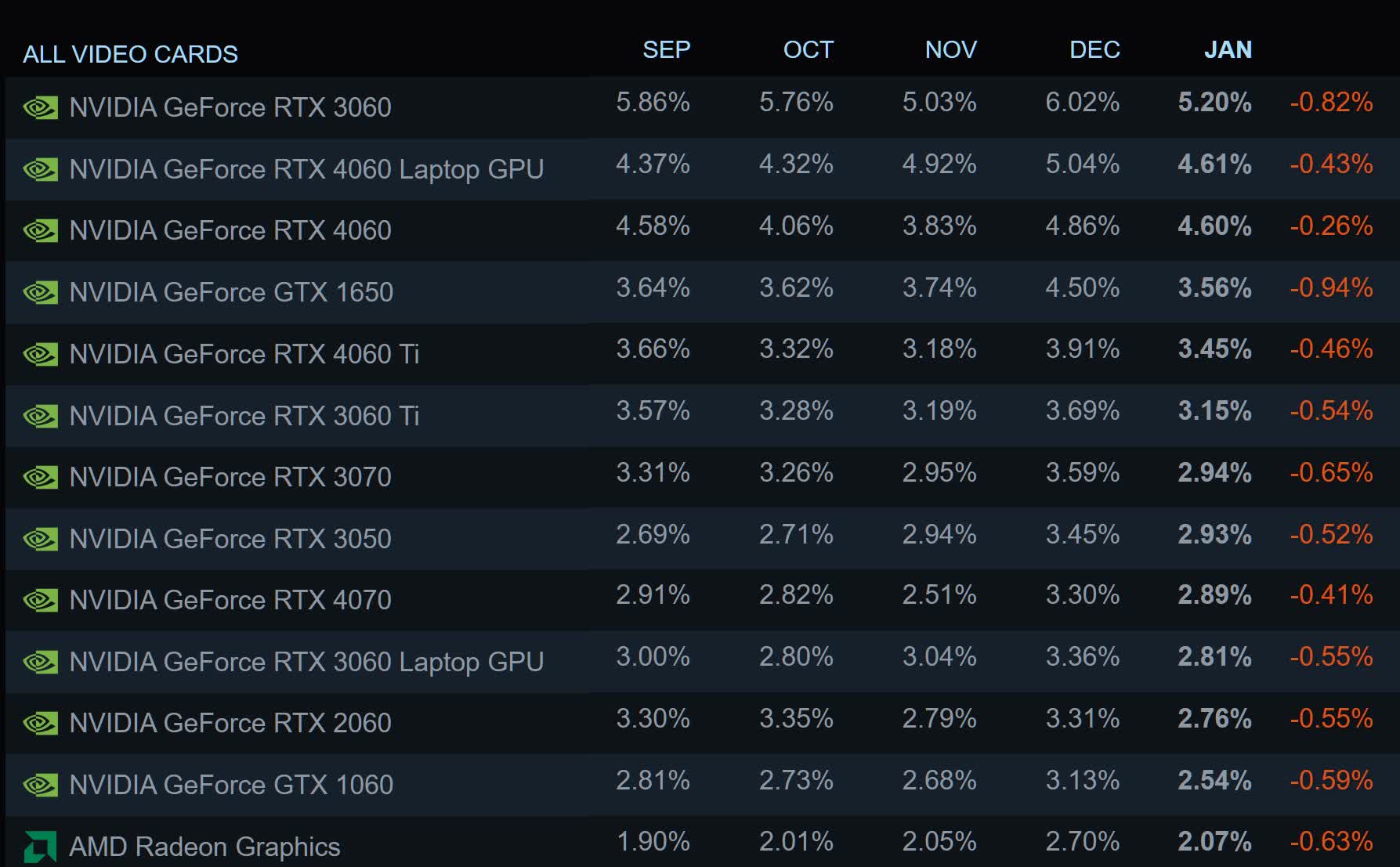
Task: Click the 2.76% January value for RTX 2060
Action: point(1214,718)
